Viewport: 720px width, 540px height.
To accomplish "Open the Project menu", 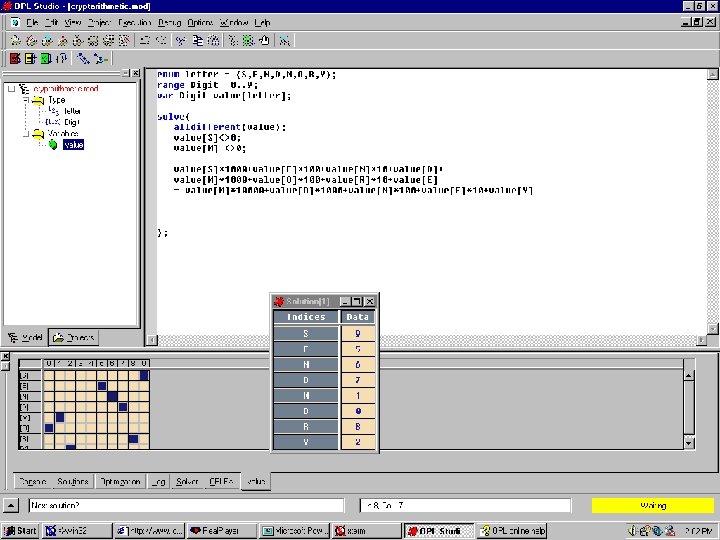I will point(99,22).
